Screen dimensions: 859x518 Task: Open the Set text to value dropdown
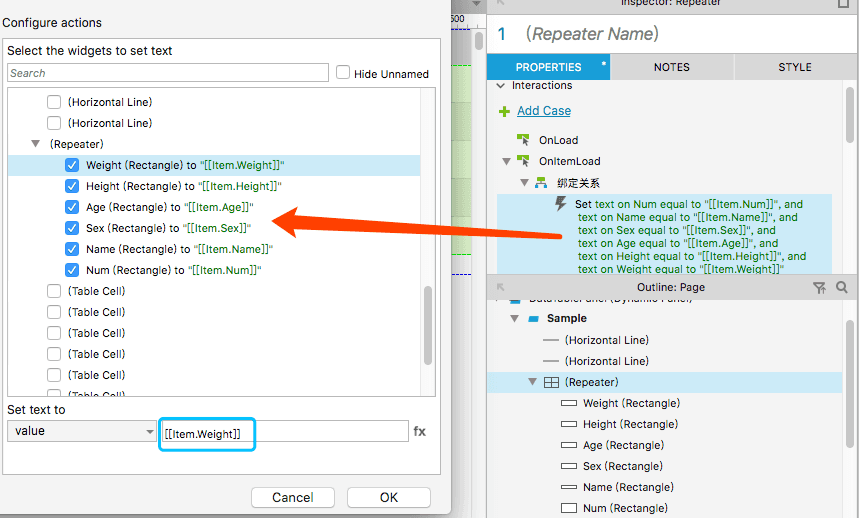tap(82, 431)
